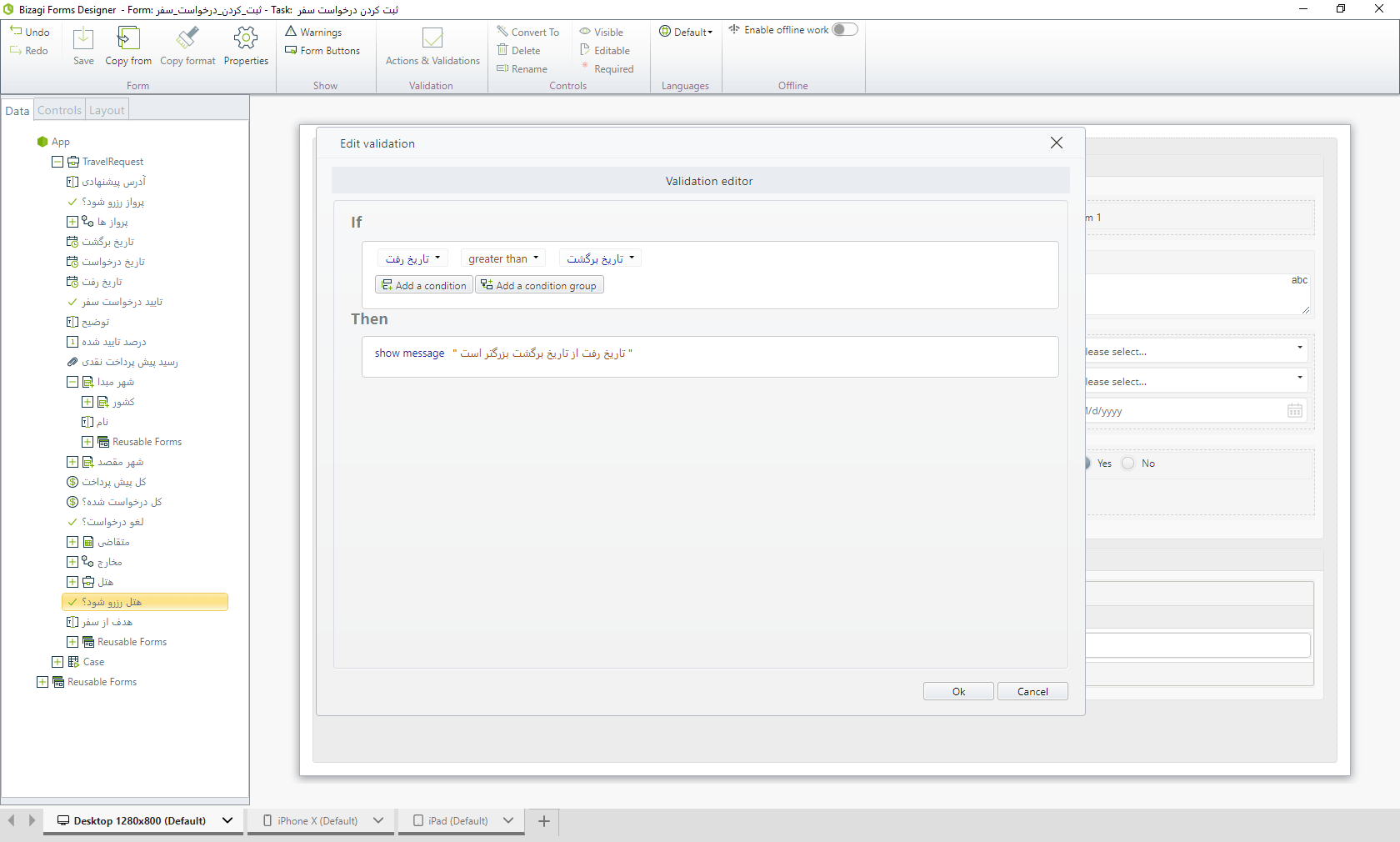The height and width of the screenshot is (842, 1400).
Task: Open first 'please select' combo on form
Action: coord(1196,351)
